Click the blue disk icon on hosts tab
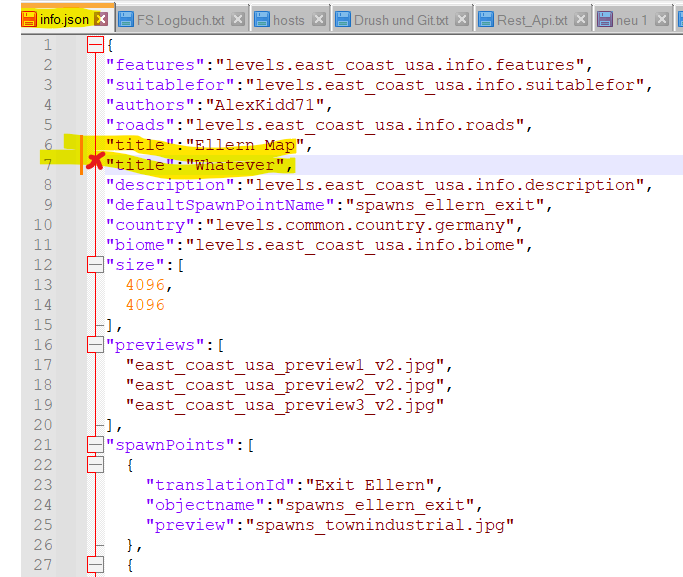 262,20
